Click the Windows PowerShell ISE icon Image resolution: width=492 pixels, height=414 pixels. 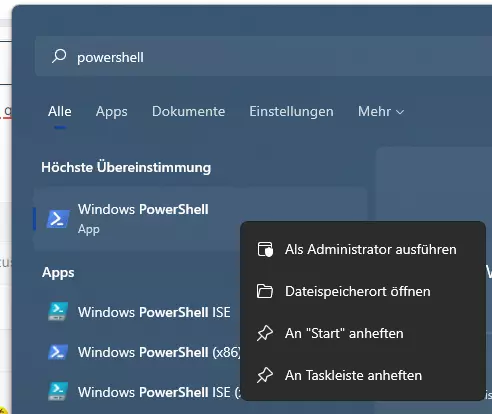click(58, 311)
